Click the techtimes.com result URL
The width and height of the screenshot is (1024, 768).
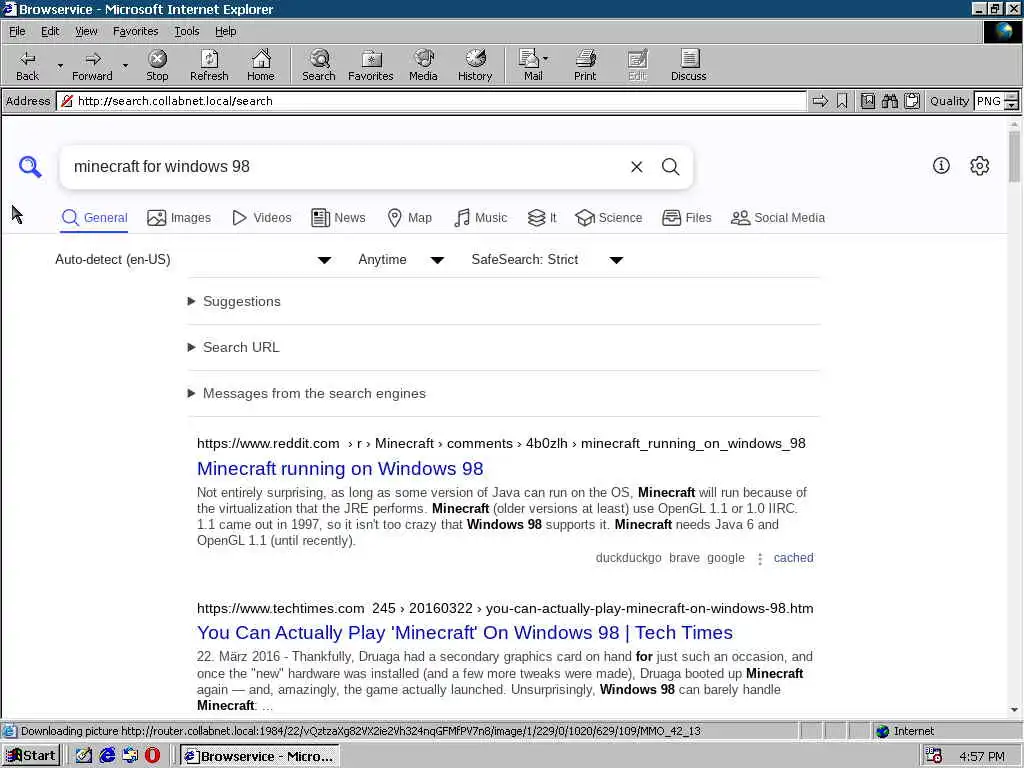point(505,609)
